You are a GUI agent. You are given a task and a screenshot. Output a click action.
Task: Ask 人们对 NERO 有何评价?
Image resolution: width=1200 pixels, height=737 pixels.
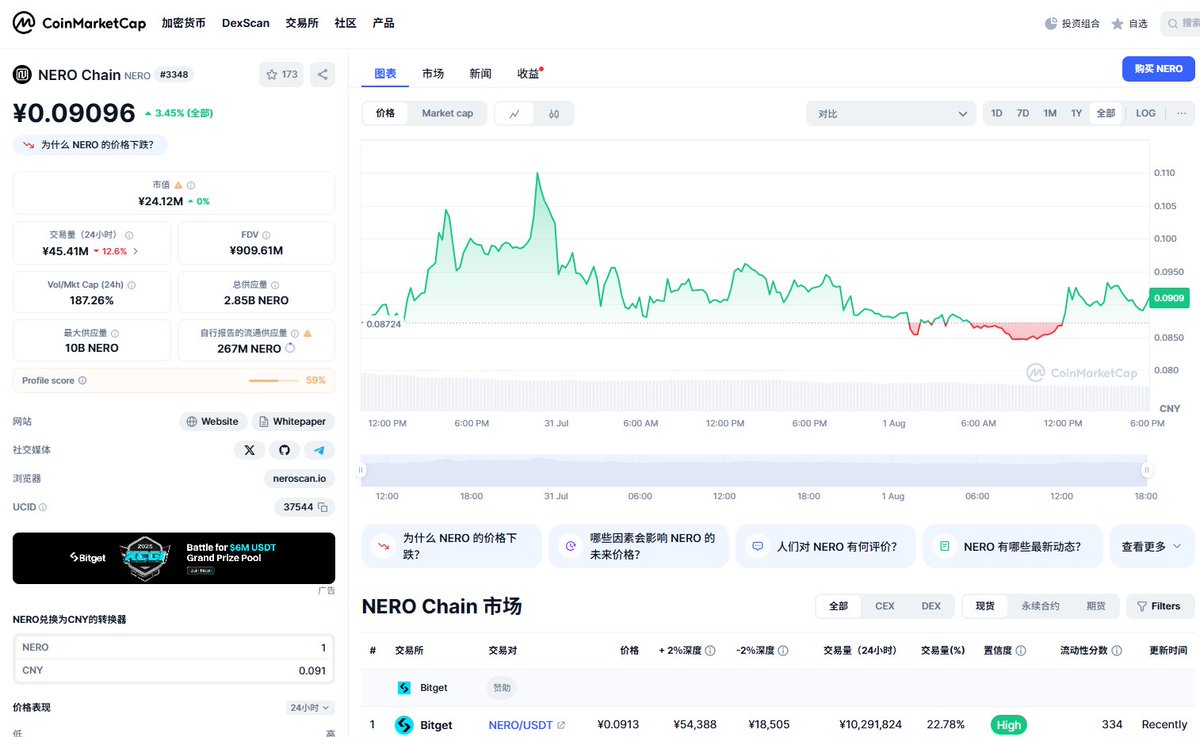click(825, 547)
